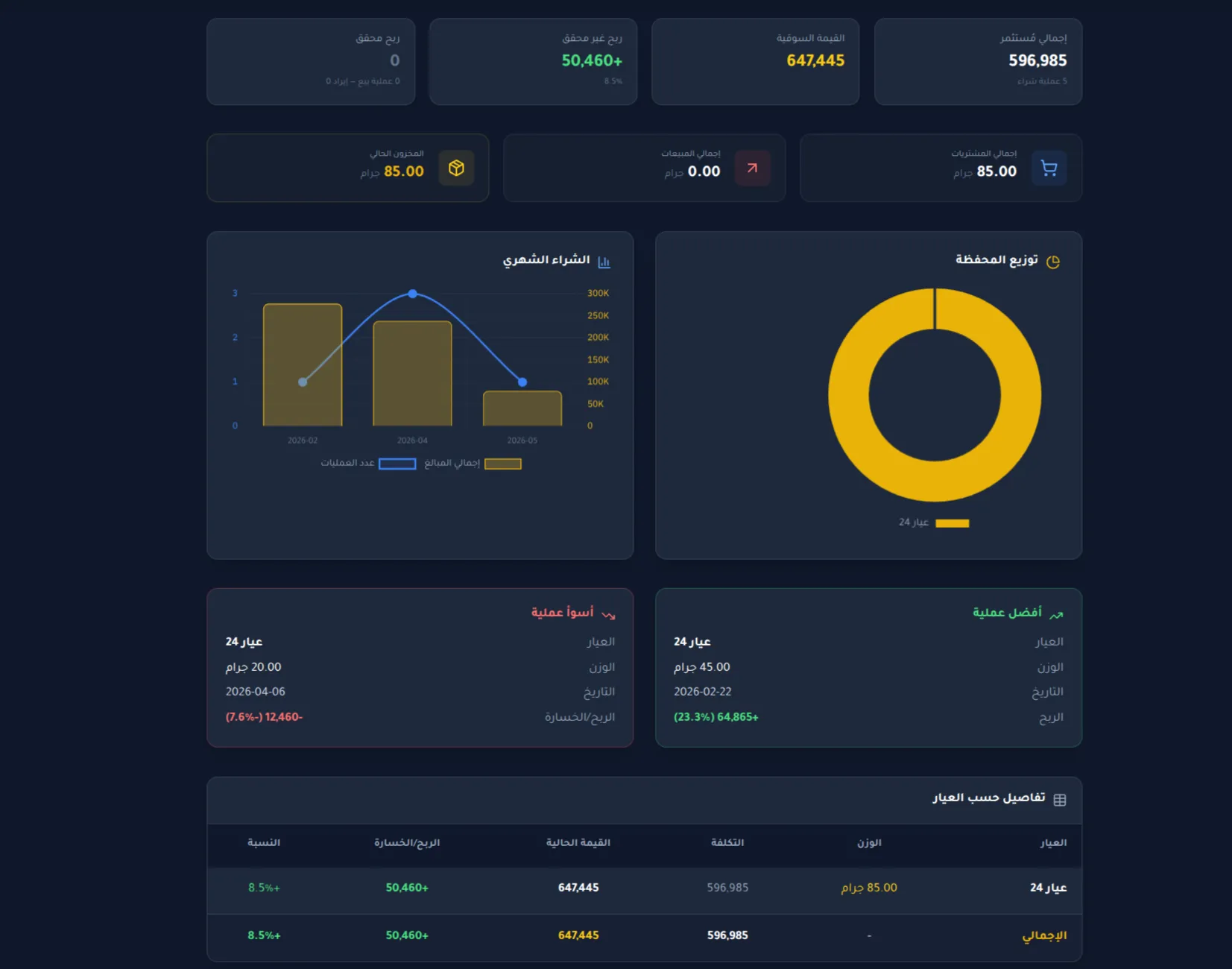Click the أسوأ عملية heading
1232x969 pixels.
(x=562, y=613)
